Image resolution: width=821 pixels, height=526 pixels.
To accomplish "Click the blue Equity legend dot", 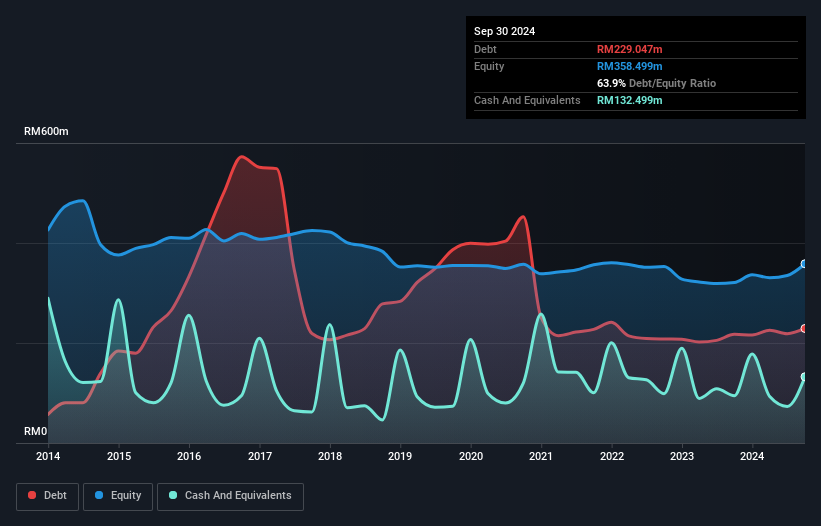I will 99,495.
